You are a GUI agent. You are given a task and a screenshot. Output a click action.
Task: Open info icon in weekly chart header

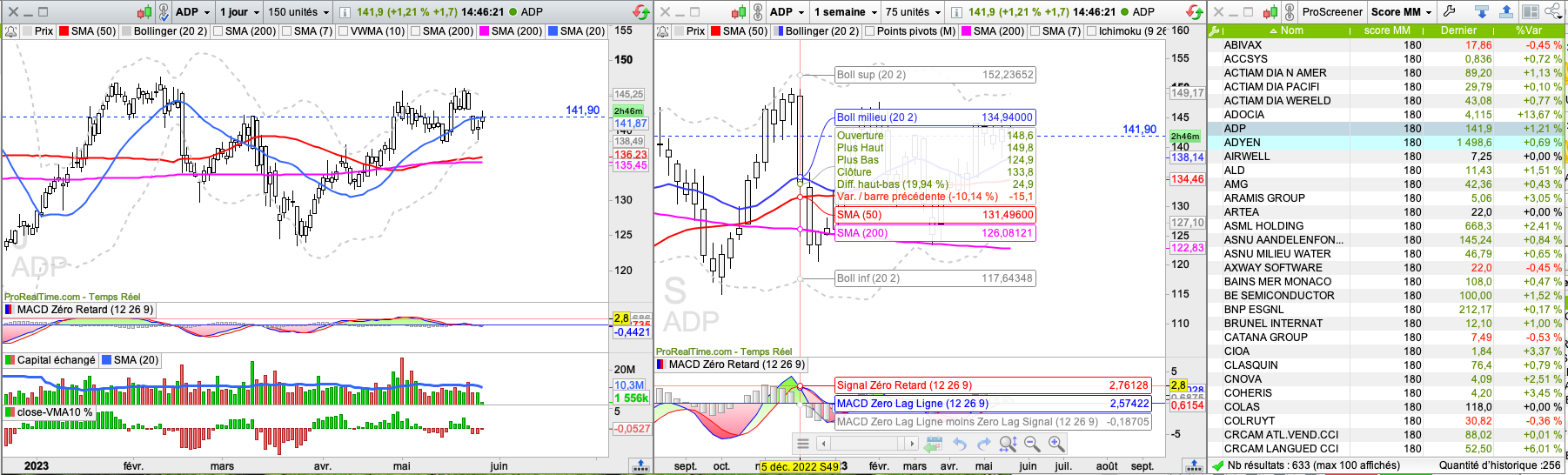click(x=956, y=12)
